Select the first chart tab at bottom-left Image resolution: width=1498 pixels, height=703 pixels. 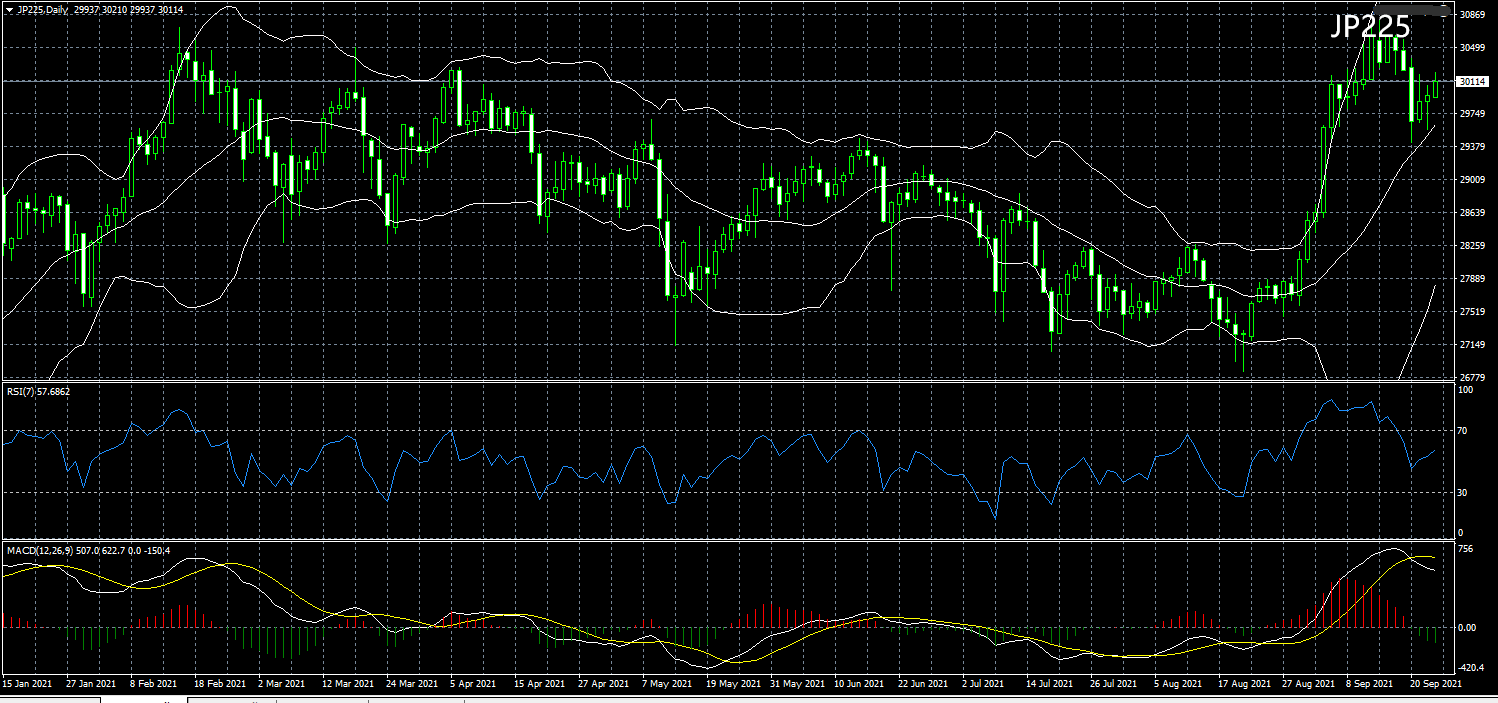pos(50,700)
